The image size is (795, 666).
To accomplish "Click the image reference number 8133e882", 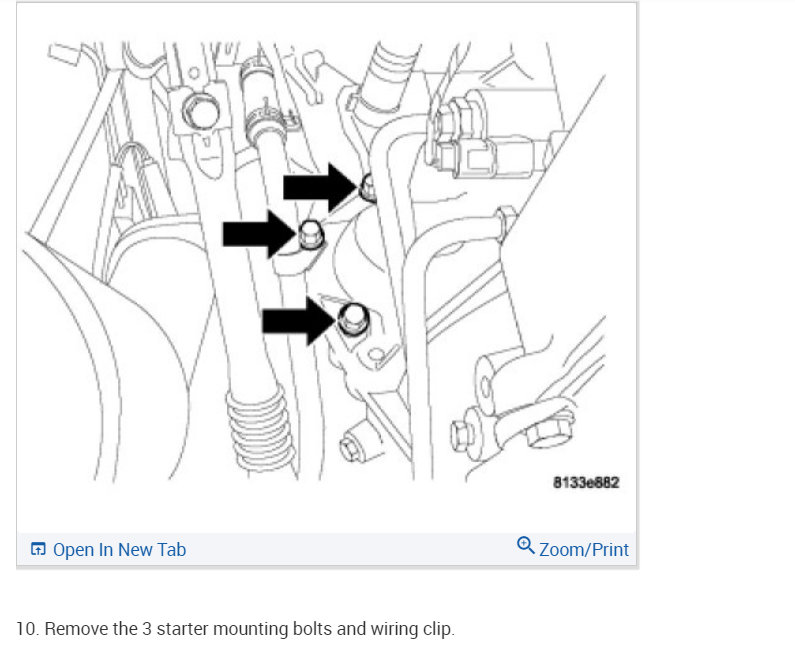I will (x=586, y=482).
